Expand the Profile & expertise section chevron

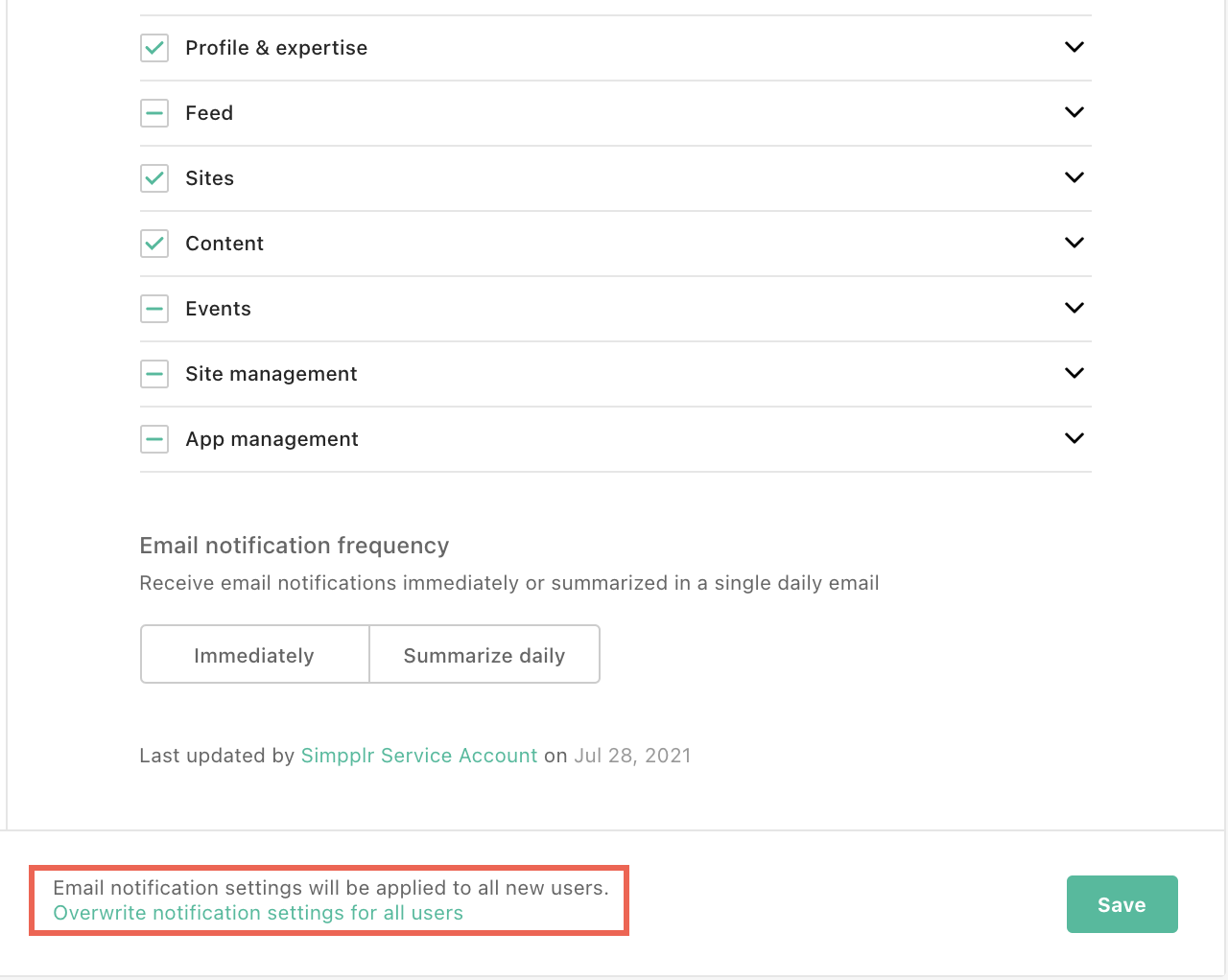pos(1074,47)
